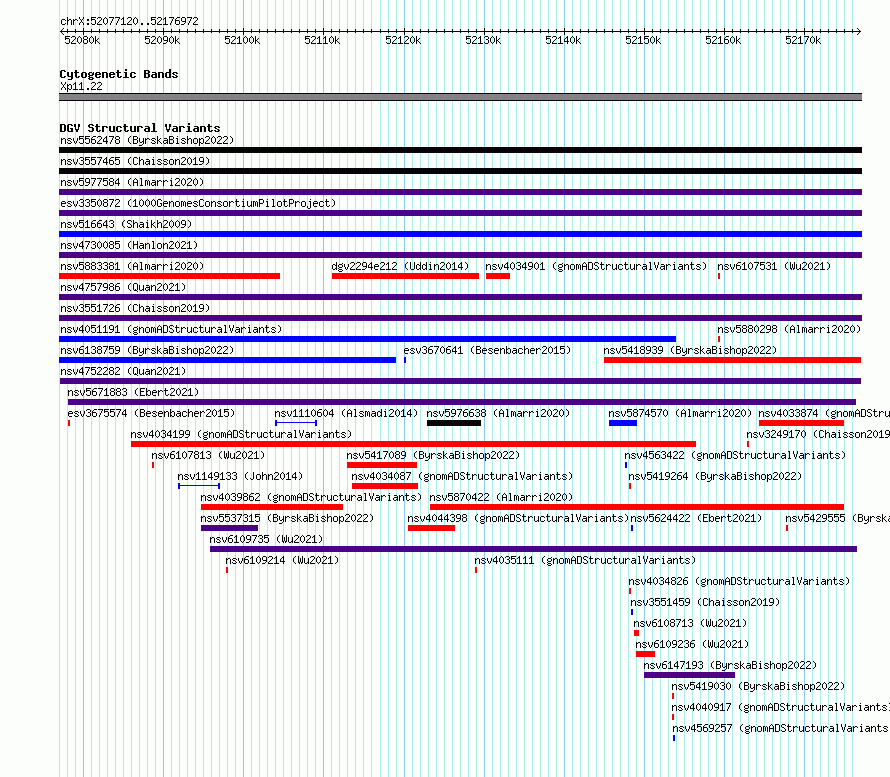The height and width of the screenshot is (777, 890).
Task: Select the purple bar under nsv6109735 (Wu2021)
Action: coord(534,549)
